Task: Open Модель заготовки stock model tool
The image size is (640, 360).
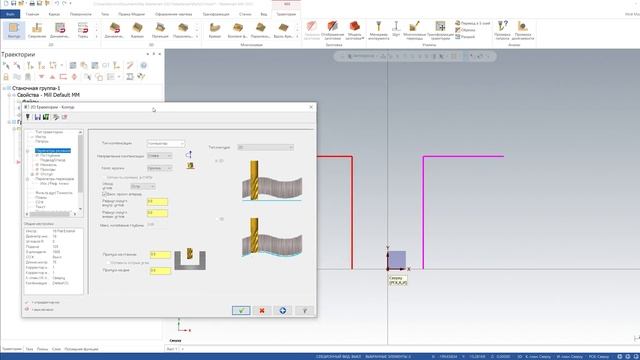Action: tap(354, 30)
